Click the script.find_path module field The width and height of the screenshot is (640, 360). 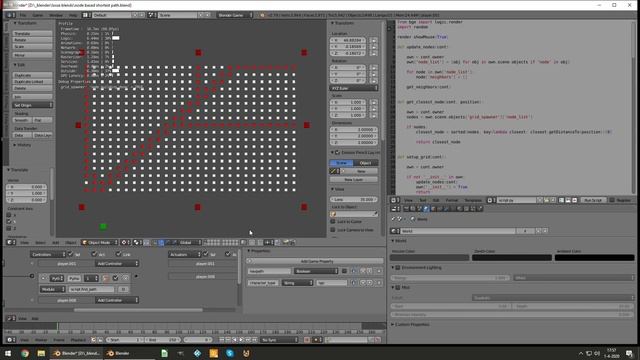click(x=91, y=289)
